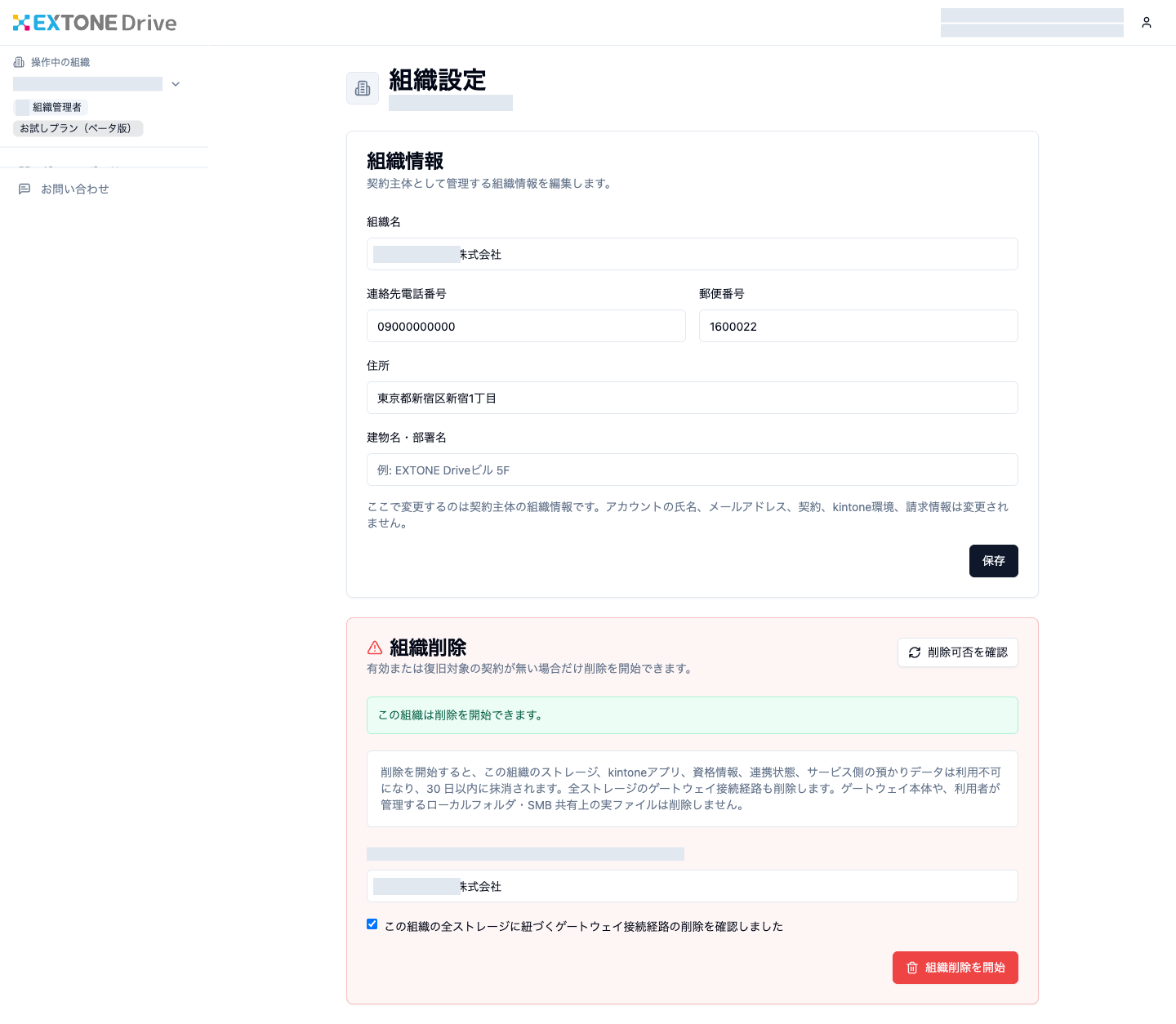Screen dimensions: 1176x1024
Task: Click the EXTONE Drive logo
Action: click(95, 23)
